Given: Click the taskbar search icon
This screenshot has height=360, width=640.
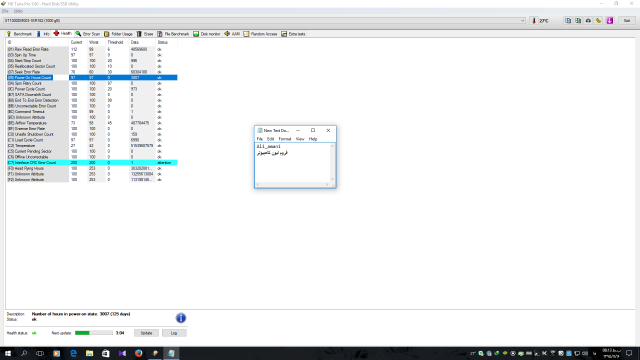Looking at the screenshot, I should point(24,353).
